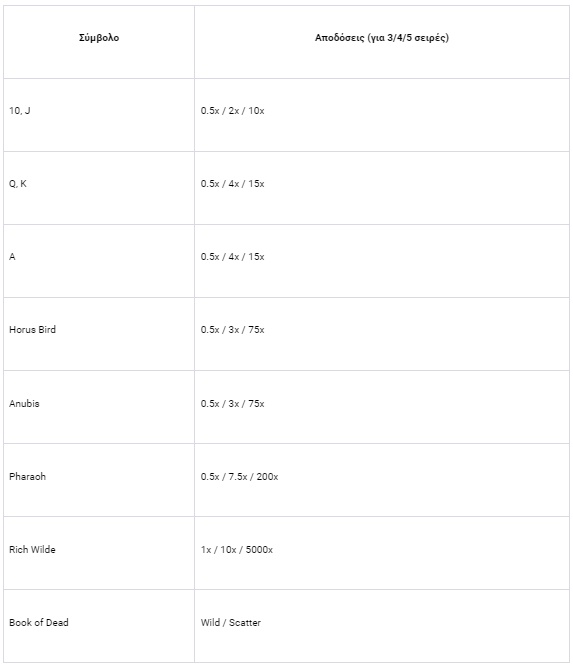The image size is (573, 665).
Task: Click the 0.5x / 2x / 10x payout
Action: pos(232,111)
